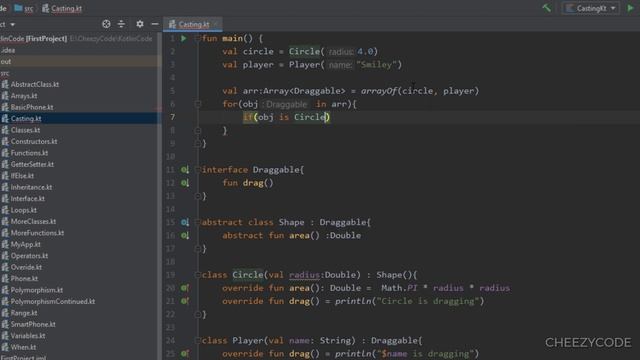Click the Collapse All icon in the Project panel
The height and width of the screenshot is (360, 640).
pos(121,24)
